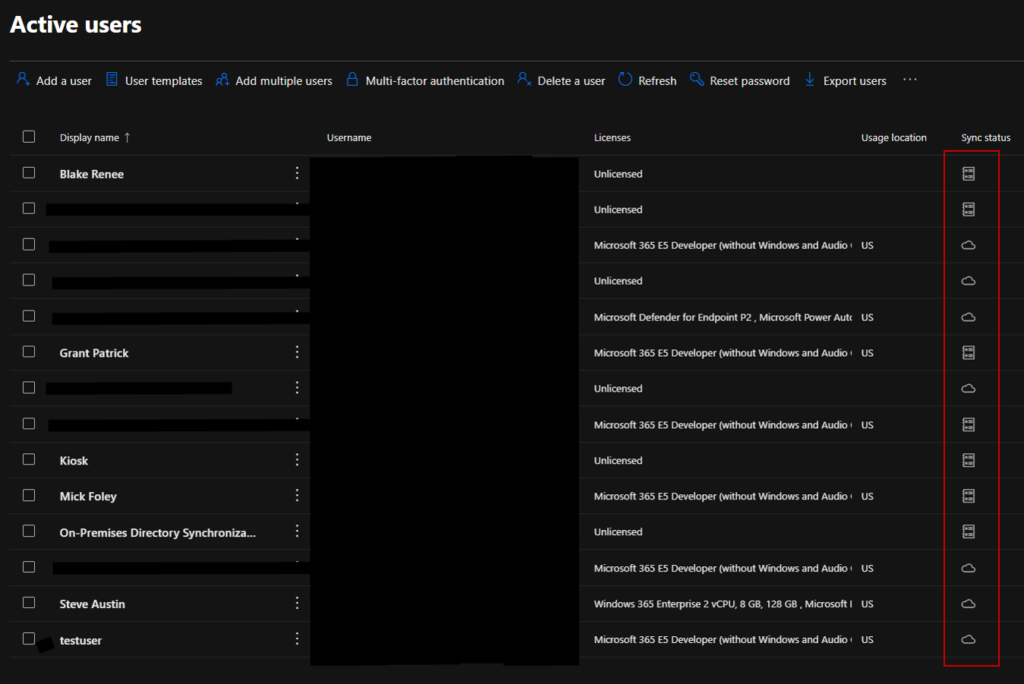The image size is (1024, 684).
Task: Open the testuser user profile
Action: (80, 640)
